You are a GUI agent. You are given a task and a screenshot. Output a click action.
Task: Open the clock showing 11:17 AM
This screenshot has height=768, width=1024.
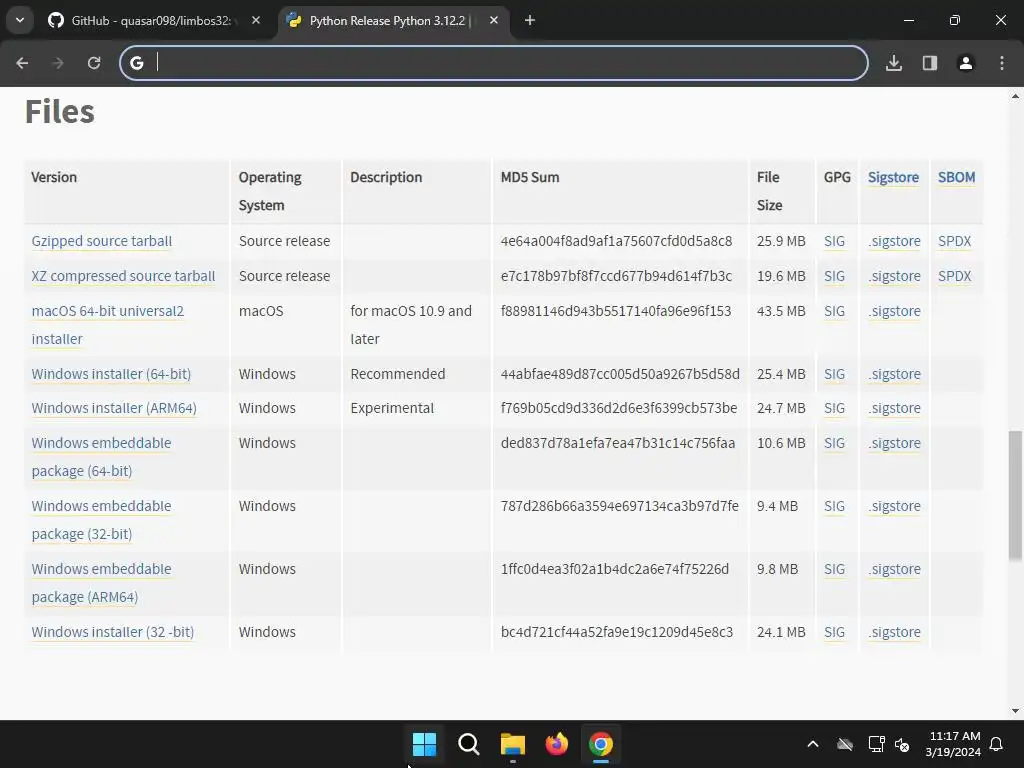[x=953, y=744]
